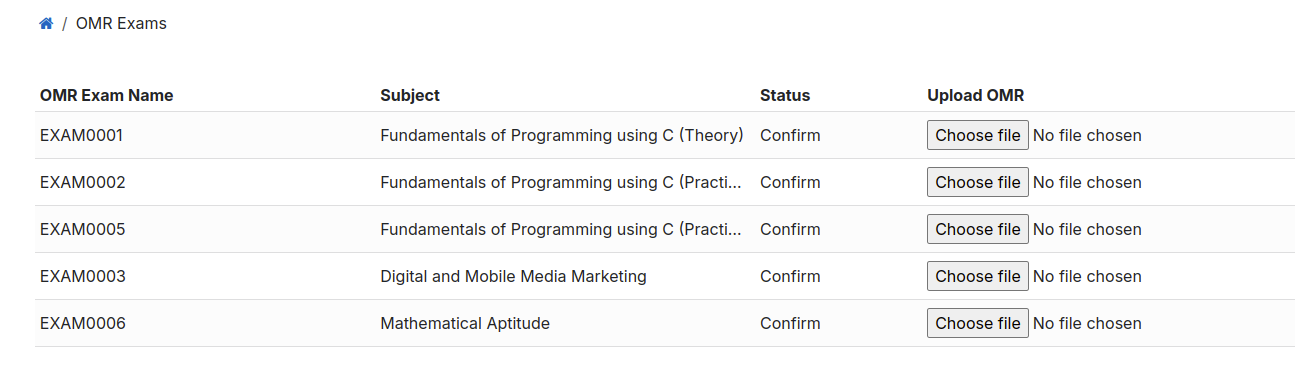This screenshot has height=386, width=1295.
Task: Click the Mathematical Aptitude subject cell
Action: pyautogui.click(x=465, y=323)
